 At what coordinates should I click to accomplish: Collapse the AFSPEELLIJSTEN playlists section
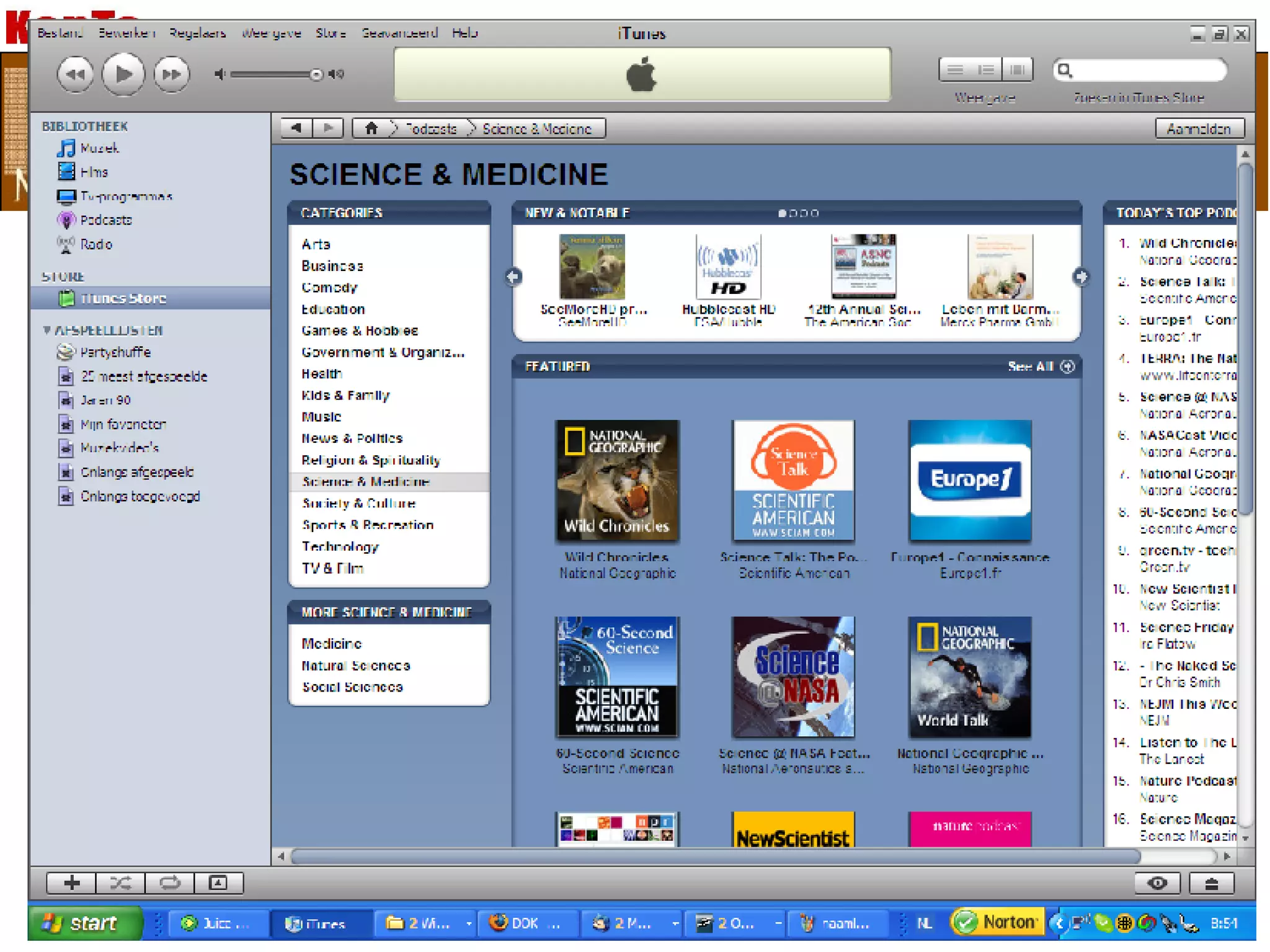[x=47, y=330]
